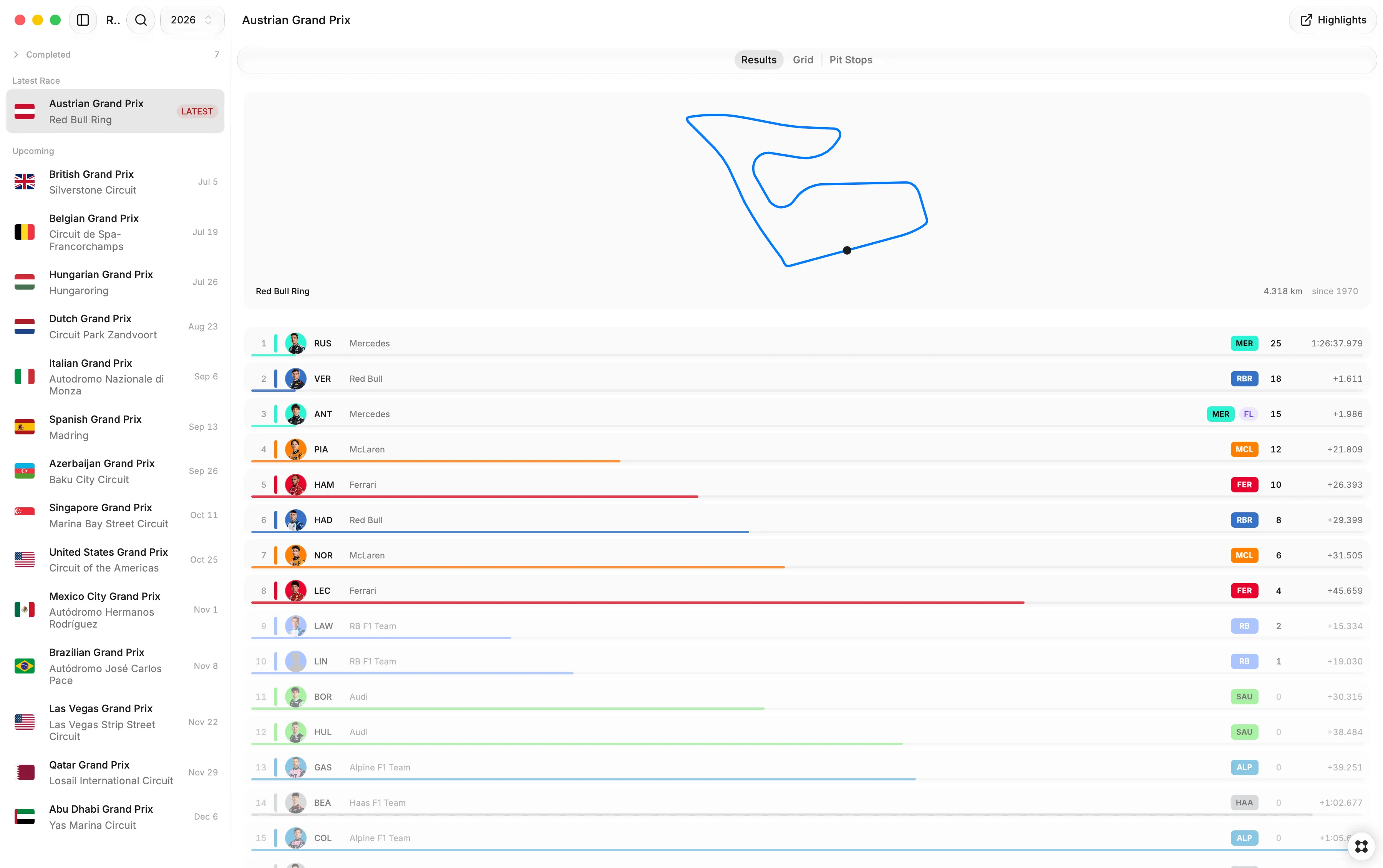Click the Azerbaijan flag icon
The width and height of the screenshot is (1383, 868).
(x=25, y=471)
